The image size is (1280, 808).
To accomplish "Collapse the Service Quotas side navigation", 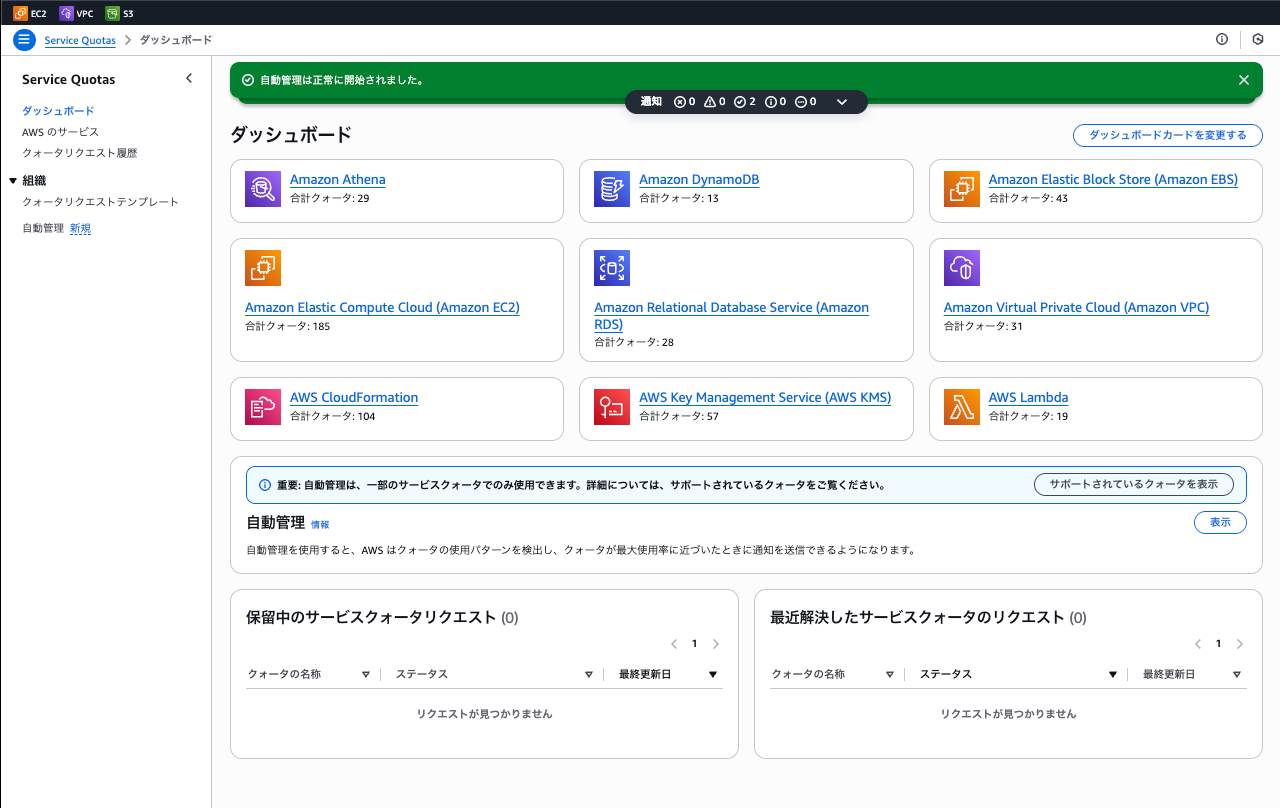I will pyautogui.click(x=189, y=79).
